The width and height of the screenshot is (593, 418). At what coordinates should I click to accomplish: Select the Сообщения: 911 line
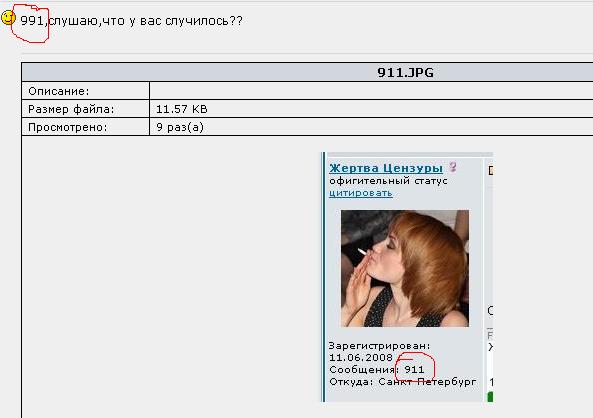coord(377,370)
